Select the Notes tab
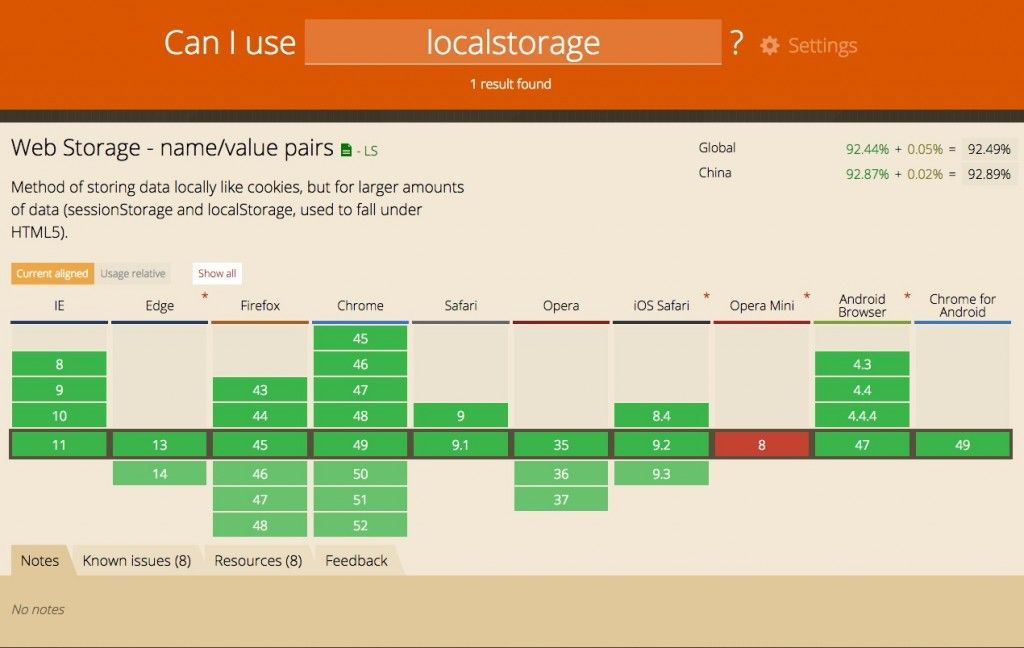The image size is (1024, 648). 40,561
